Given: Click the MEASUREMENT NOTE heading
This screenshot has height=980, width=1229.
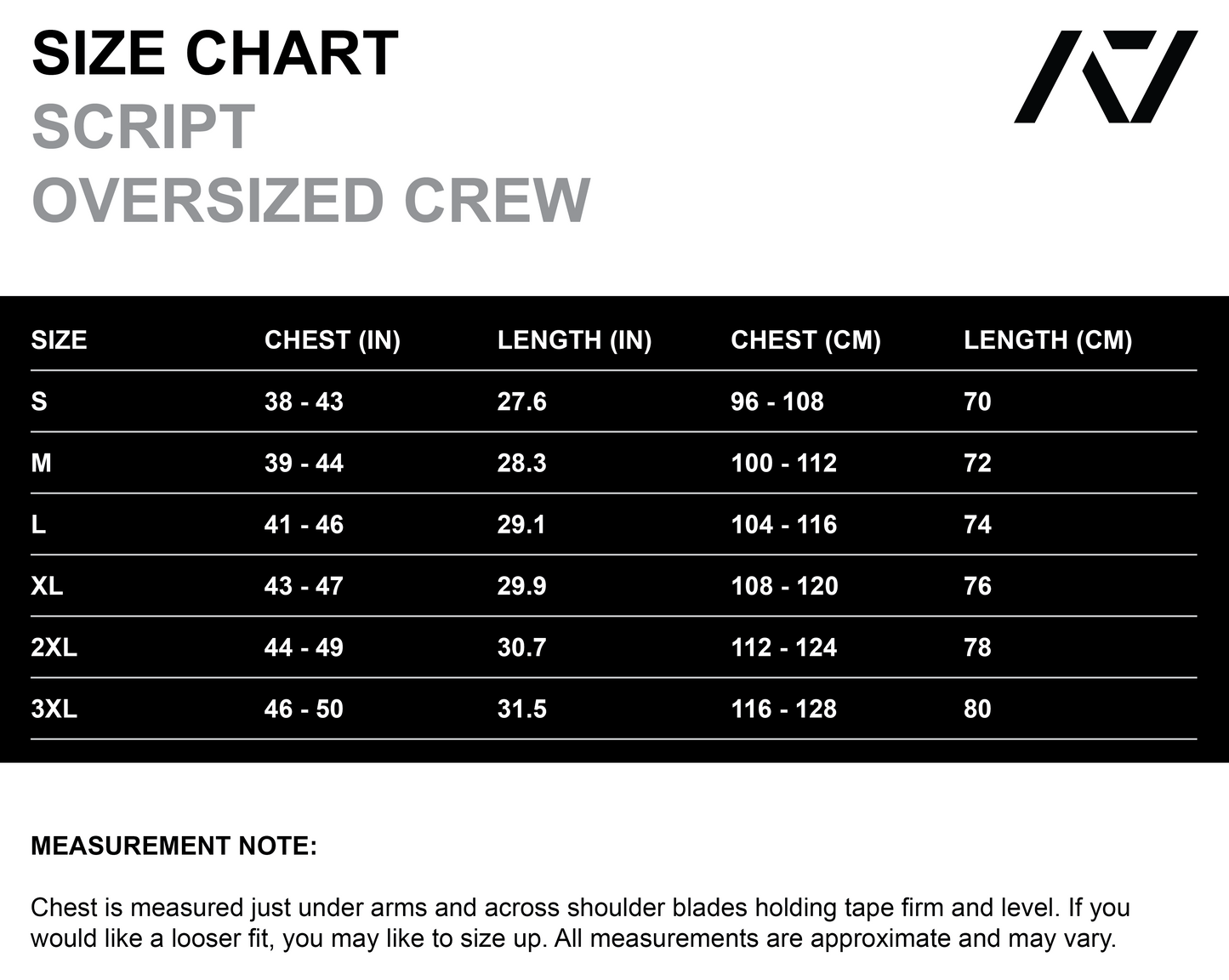Looking at the screenshot, I should click(x=174, y=846).
